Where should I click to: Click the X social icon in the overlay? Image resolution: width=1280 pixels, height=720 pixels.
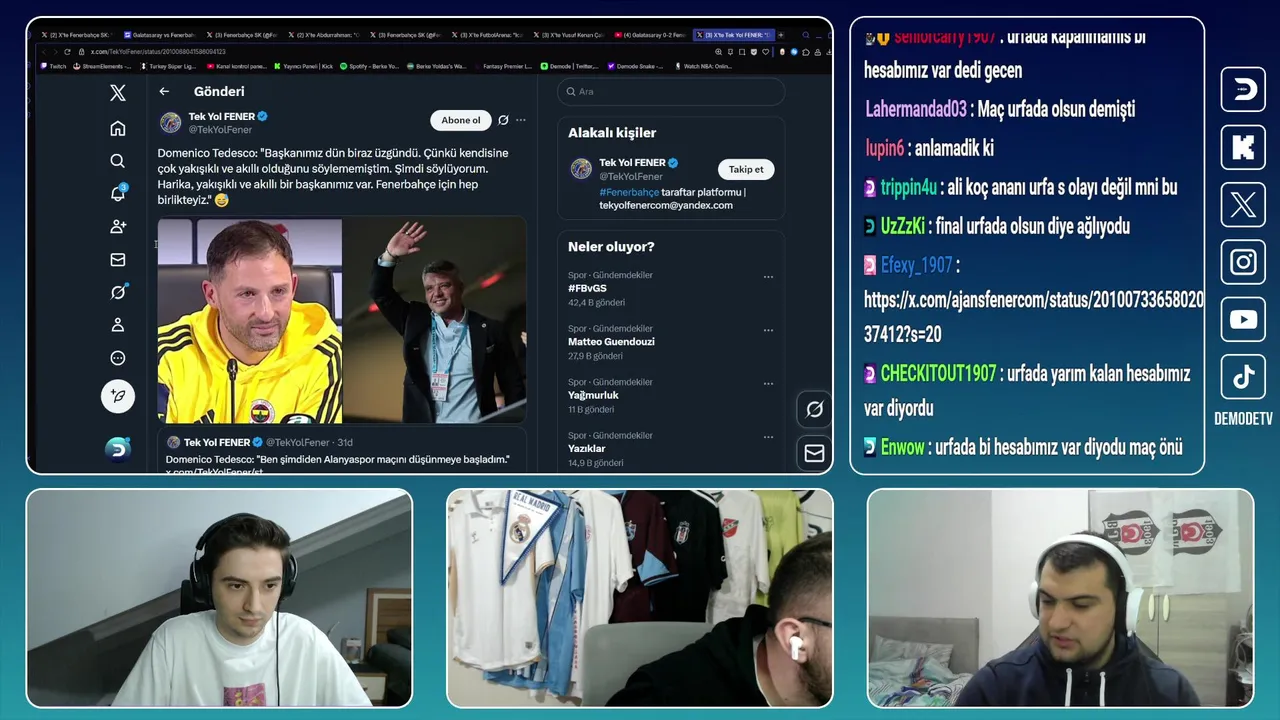coord(1243,205)
